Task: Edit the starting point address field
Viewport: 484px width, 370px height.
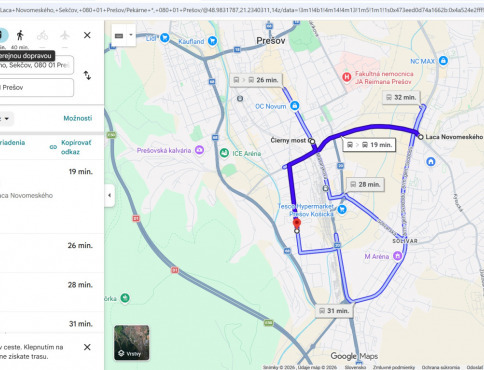Action: (x=37, y=65)
